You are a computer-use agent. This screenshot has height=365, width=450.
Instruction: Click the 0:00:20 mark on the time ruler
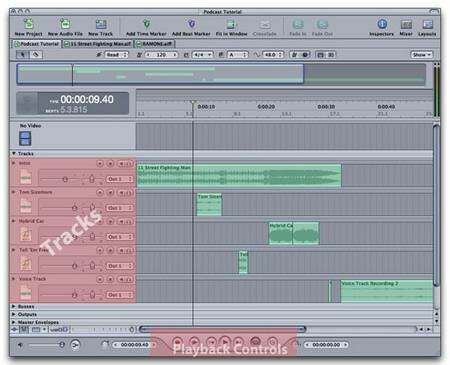click(266, 107)
